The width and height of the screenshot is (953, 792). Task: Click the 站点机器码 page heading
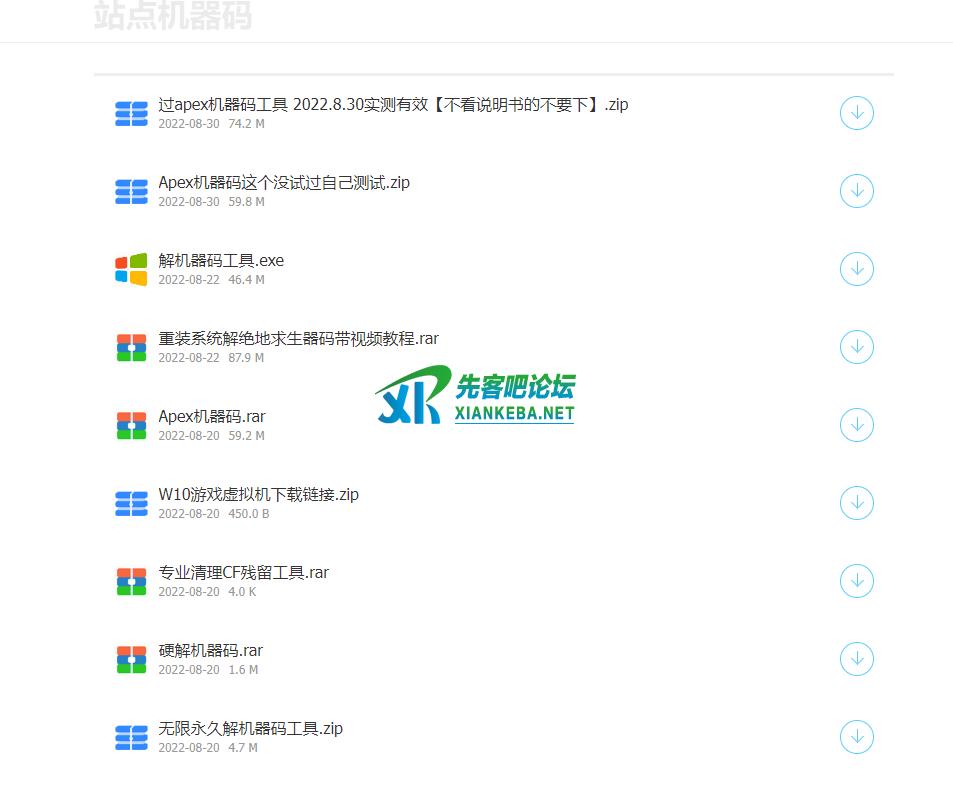(173, 17)
